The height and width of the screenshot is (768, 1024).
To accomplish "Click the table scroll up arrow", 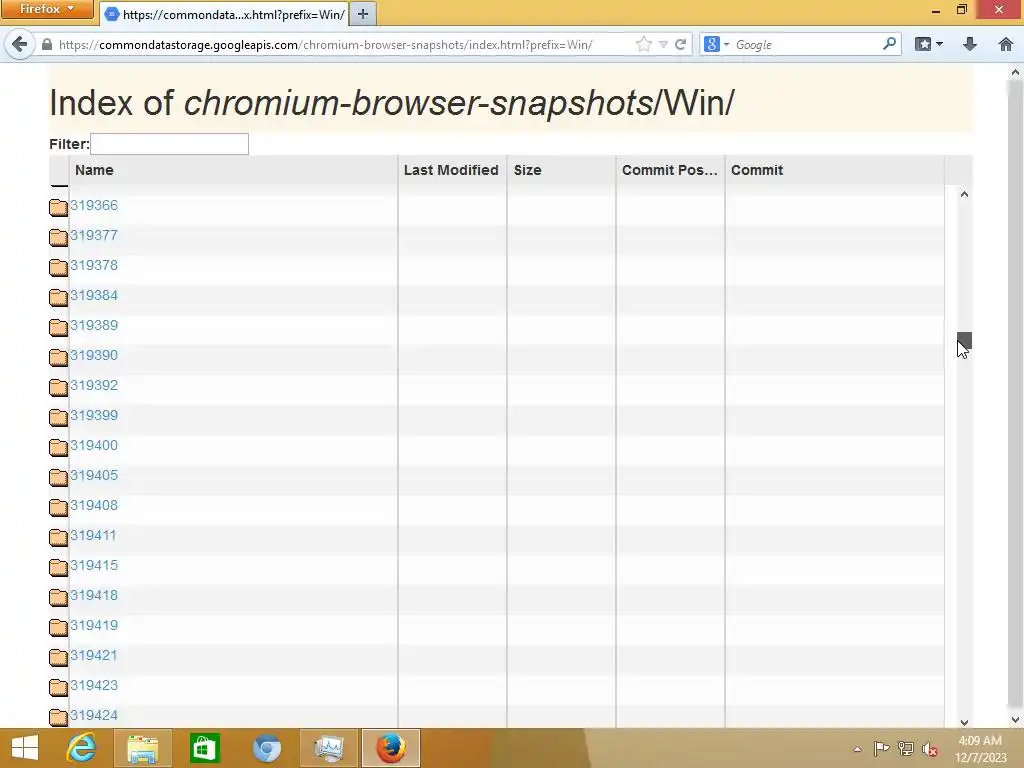I will click(965, 195).
